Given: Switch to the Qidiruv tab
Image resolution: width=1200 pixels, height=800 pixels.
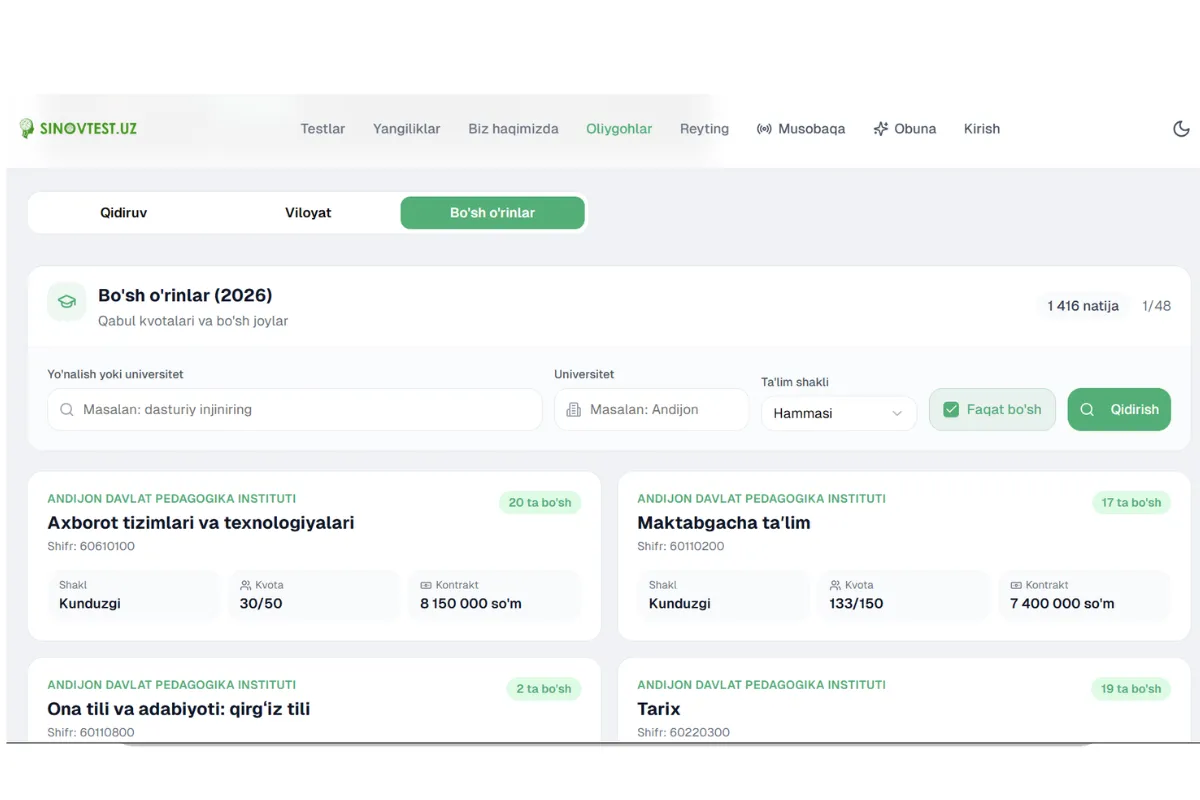Looking at the screenshot, I should pyautogui.click(x=124, y=213).
